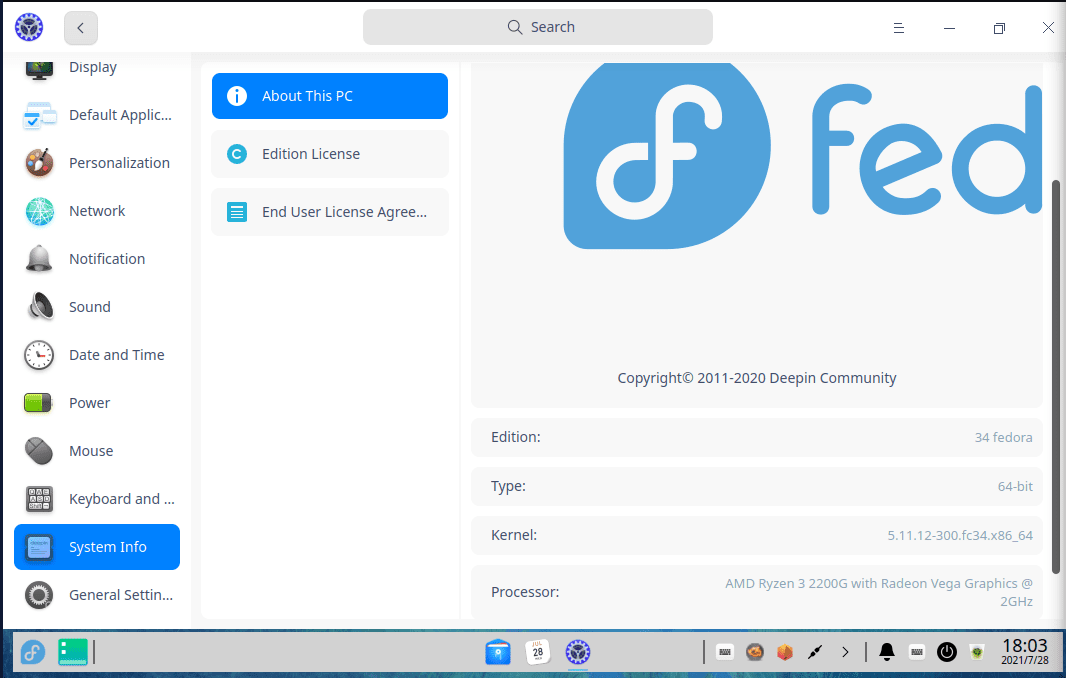The width and height of the screenshot is (1066, 678).
Task: Click the AMD Ryzen 3 2200G processor text
Action: tap(878, 592)
